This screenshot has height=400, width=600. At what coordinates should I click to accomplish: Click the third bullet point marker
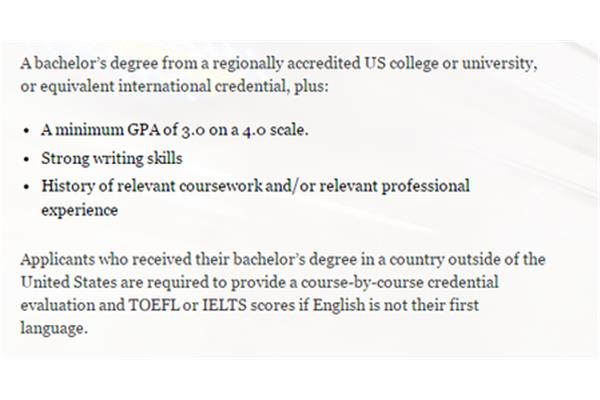[x=26, y=187]
